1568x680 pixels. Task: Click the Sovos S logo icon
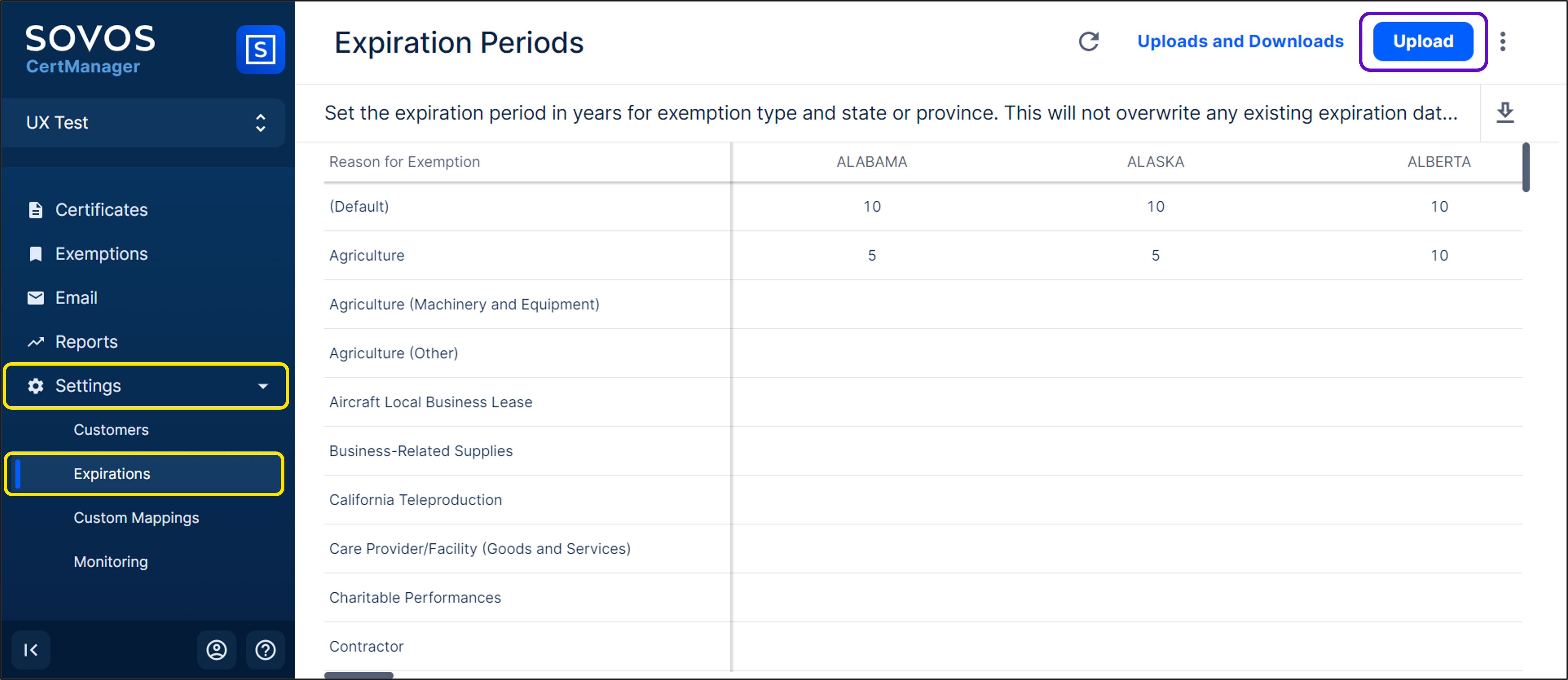[x=260, y=49]
